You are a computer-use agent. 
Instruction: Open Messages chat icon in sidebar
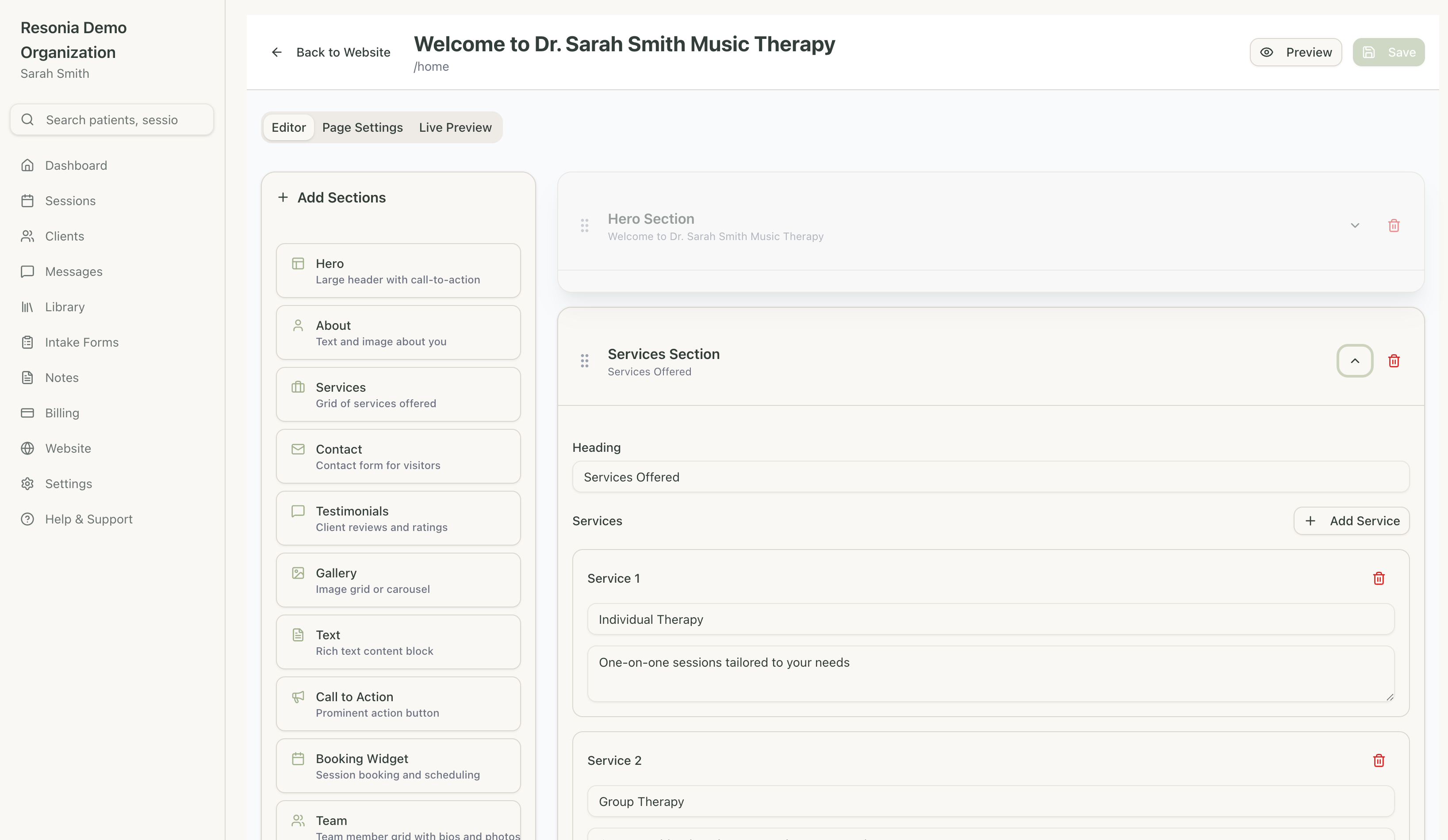(27, 272)
